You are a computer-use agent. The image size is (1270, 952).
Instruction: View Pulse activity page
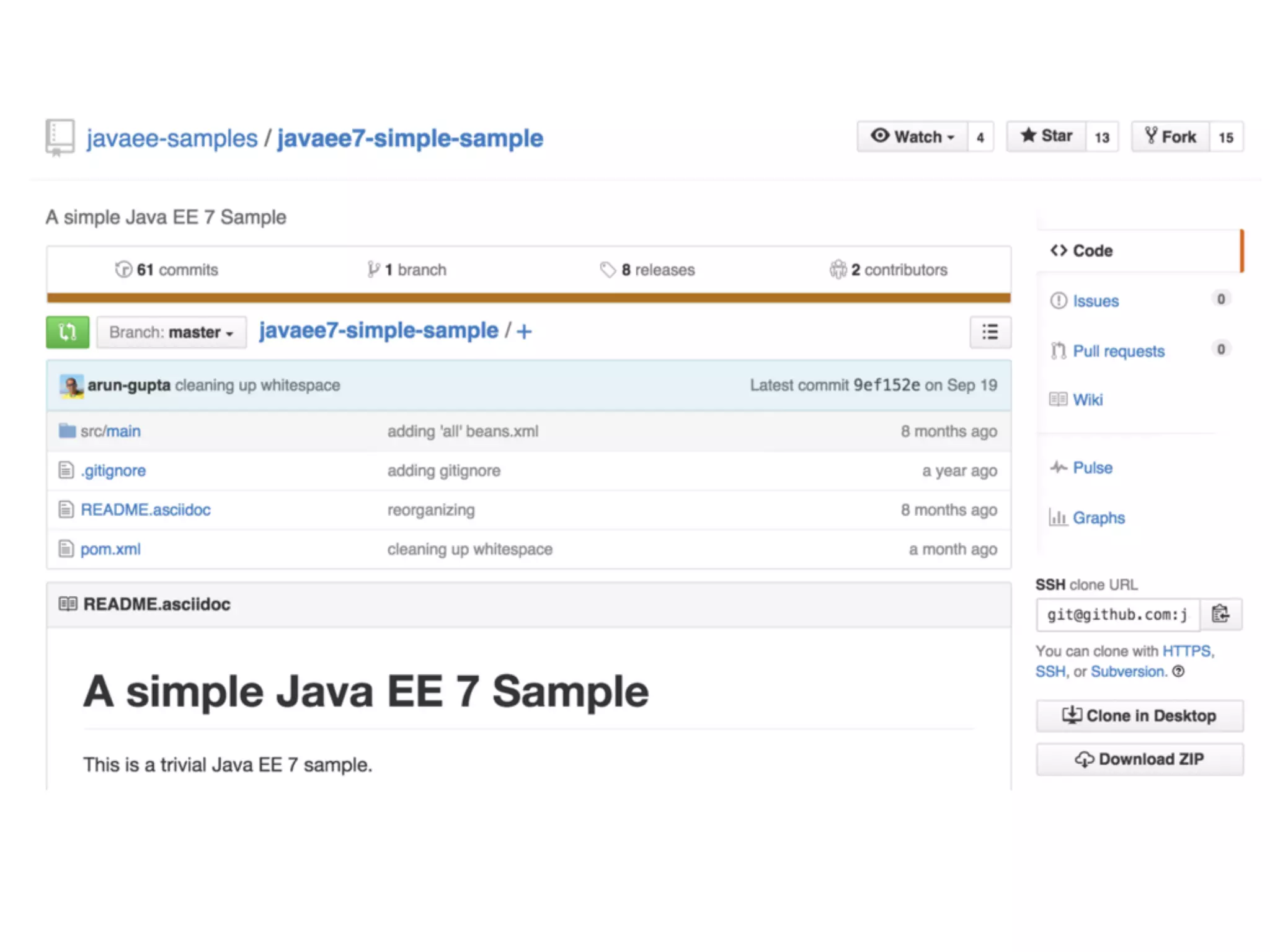[x=1092, y=467]
